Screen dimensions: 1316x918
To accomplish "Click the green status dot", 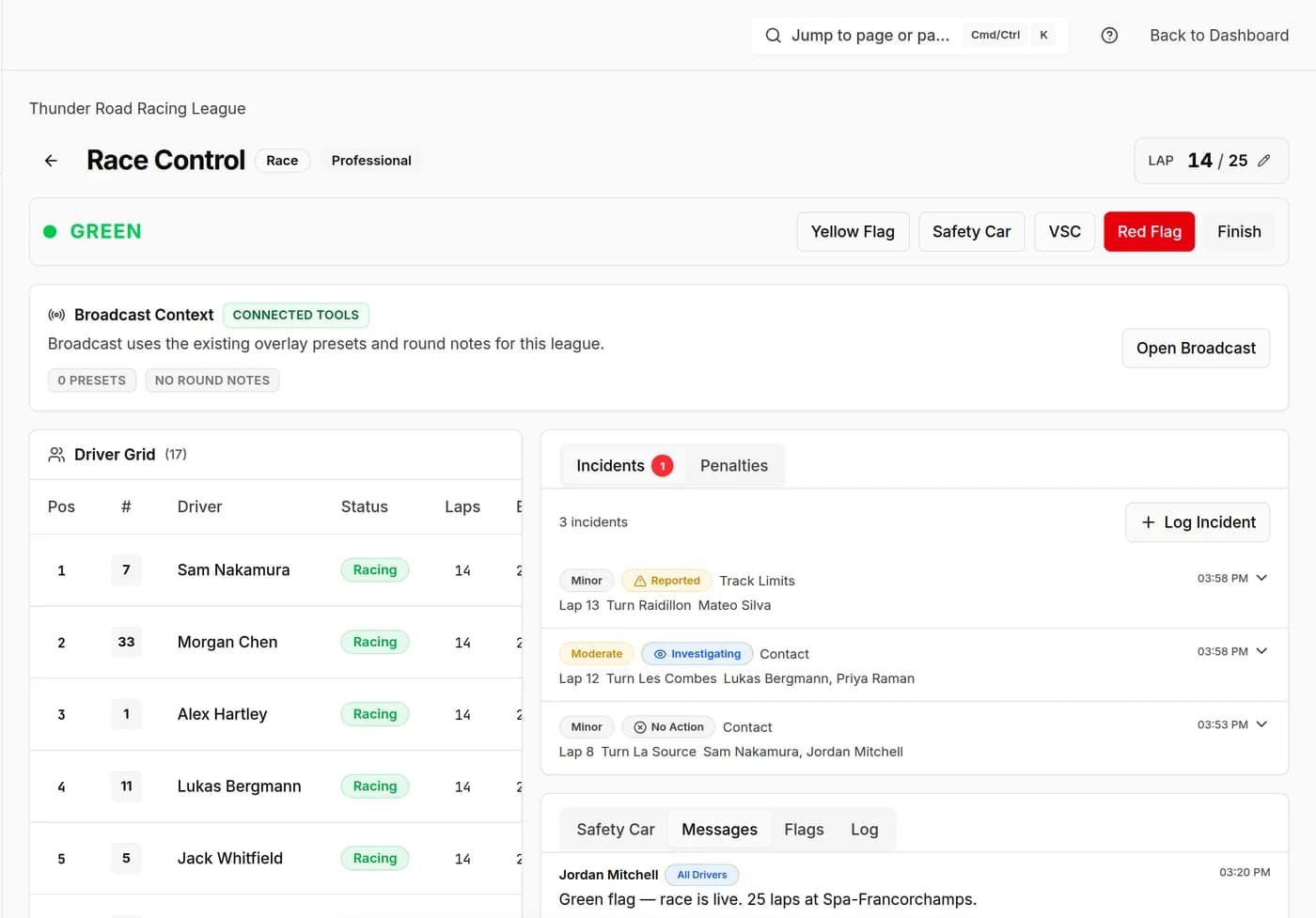I will (50, 232).
